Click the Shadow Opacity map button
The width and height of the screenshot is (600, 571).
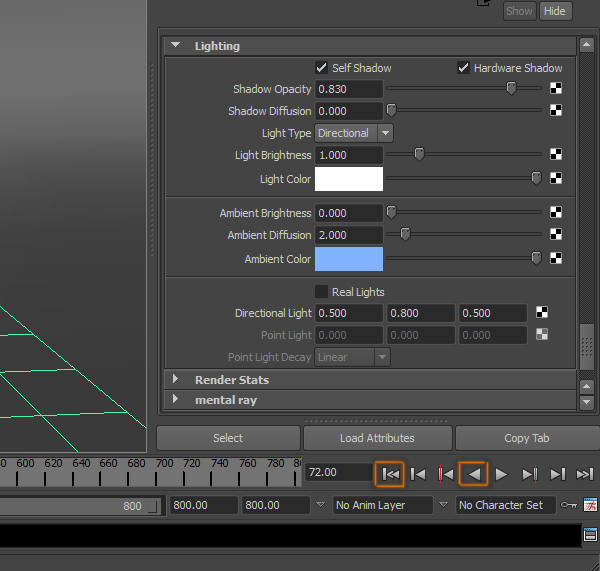(x=556, y=89)
